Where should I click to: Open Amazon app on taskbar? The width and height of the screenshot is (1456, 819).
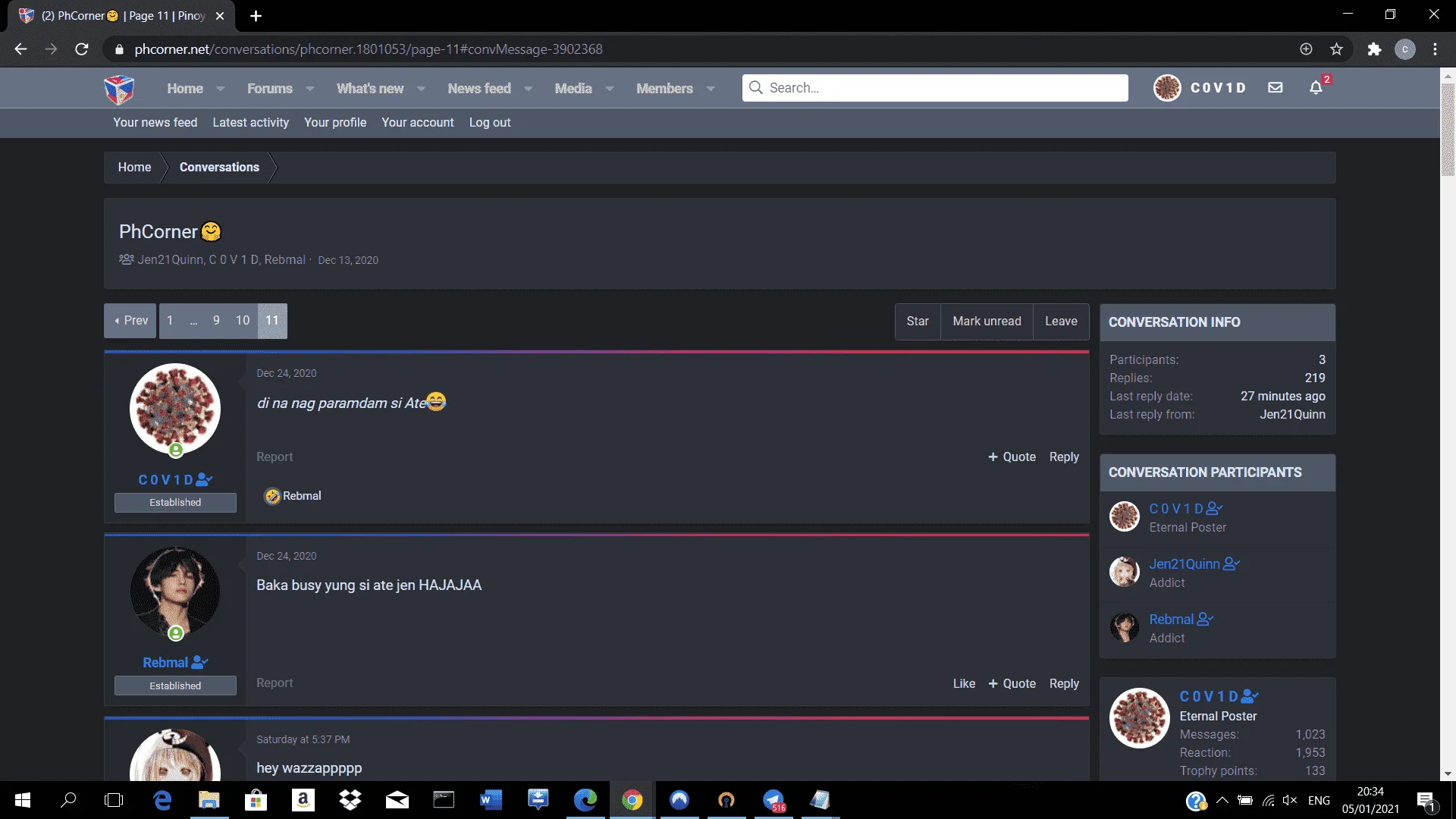tap(303, 800)
